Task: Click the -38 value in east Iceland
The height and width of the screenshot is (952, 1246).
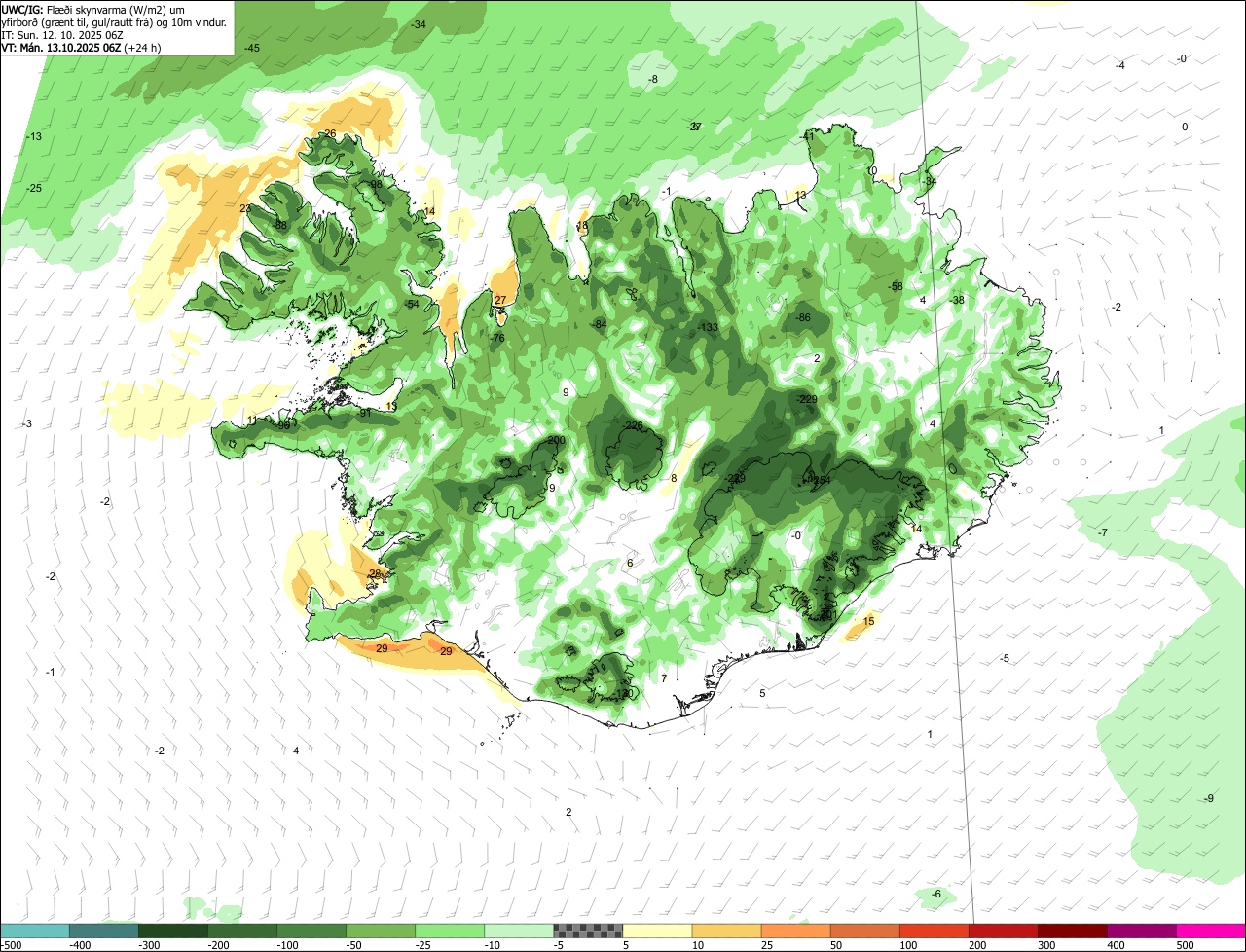Action: coord(957,300)
